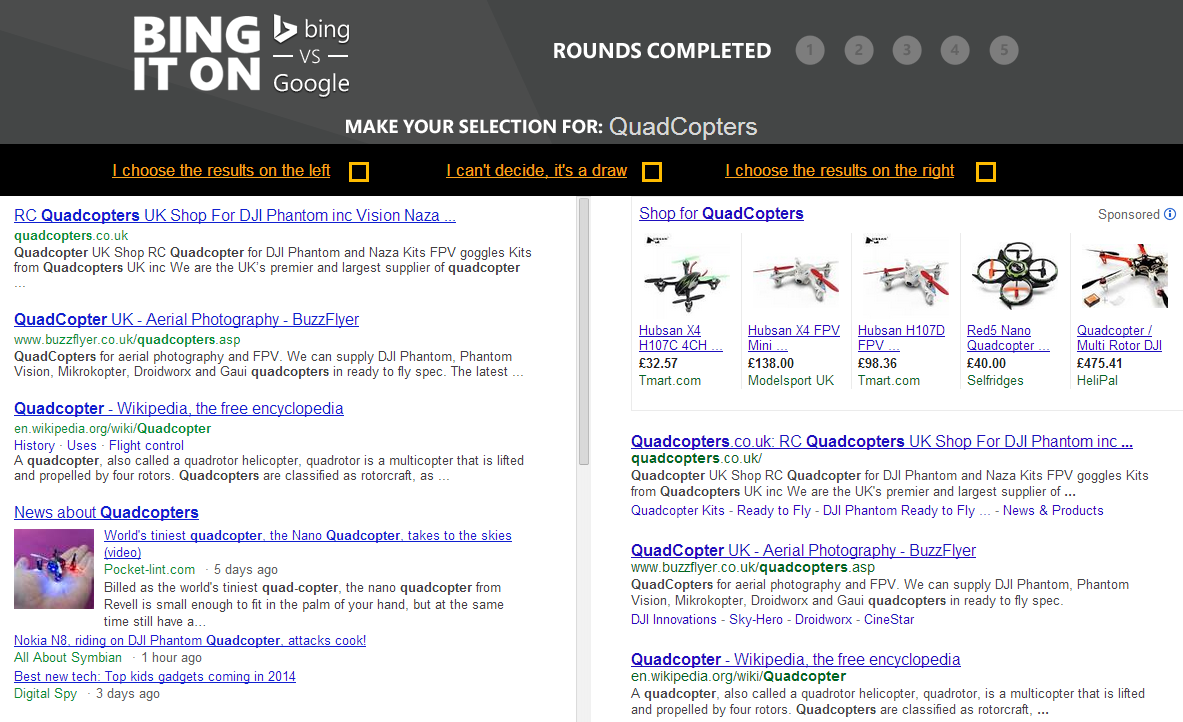Image resolution: width=1183 pixels, height=722 pixels.
Task: Click the Bing It On logo
Action: (x=197, y=54)
